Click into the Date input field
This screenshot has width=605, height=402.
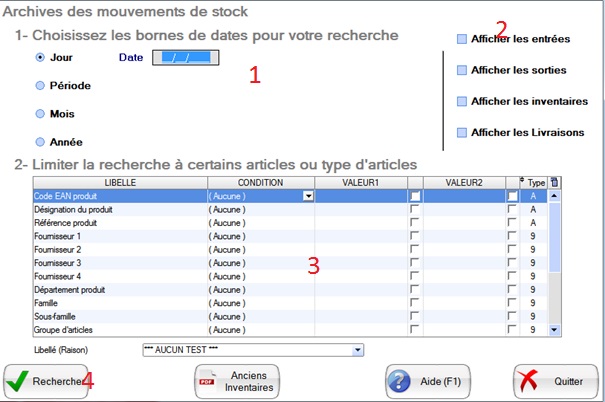[x=184, y=58]
